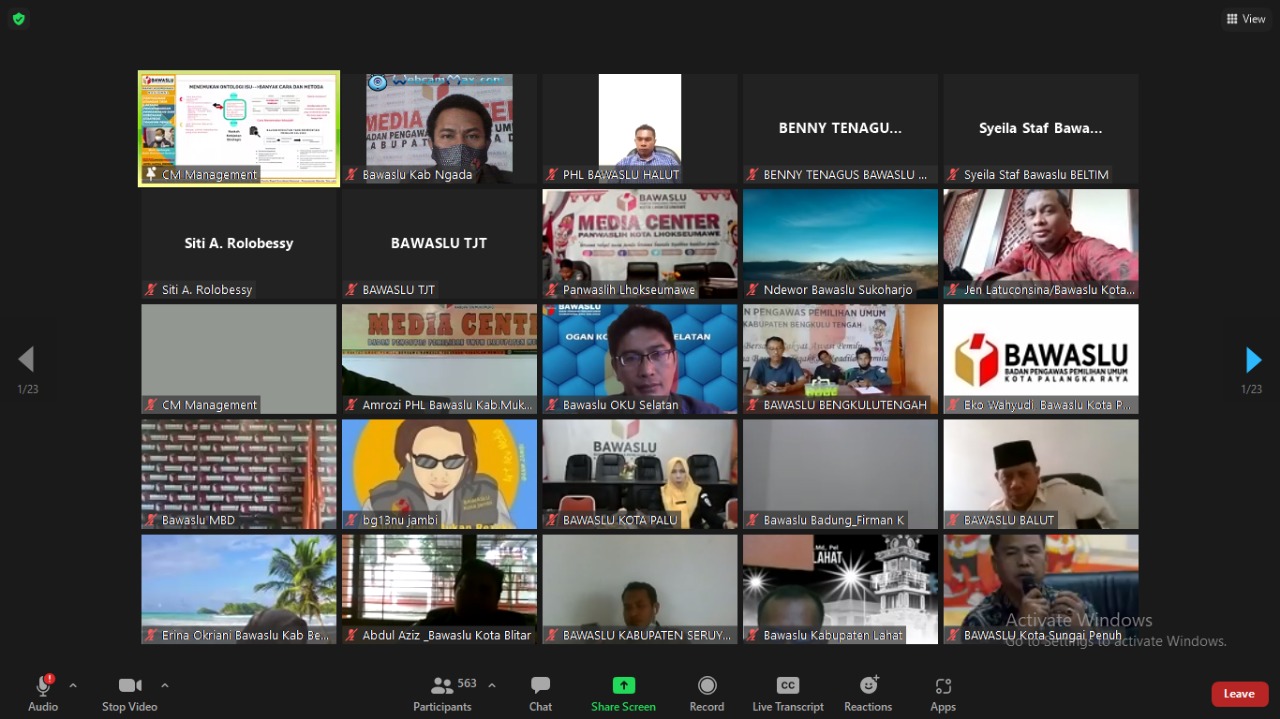The image size is (1280, 719).
Task: Enable Live Transcript captions
Action: tap(788, 694)
